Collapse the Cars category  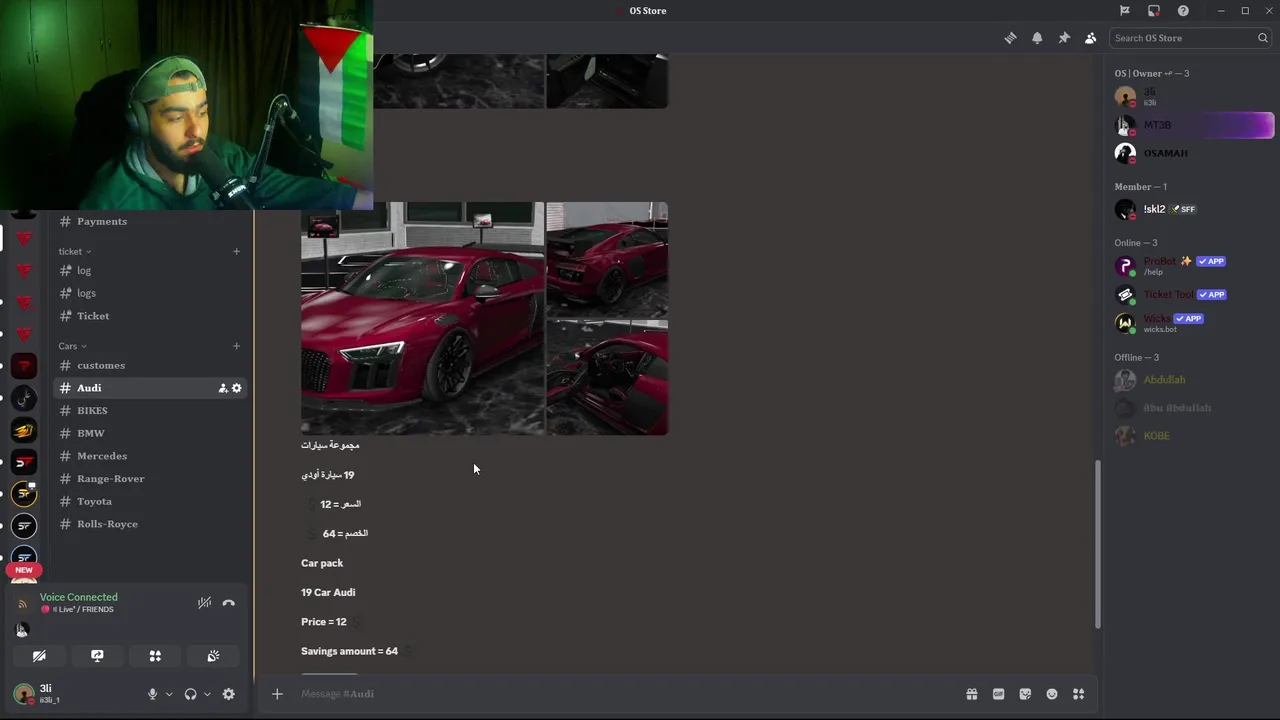[x=72, y=346]
